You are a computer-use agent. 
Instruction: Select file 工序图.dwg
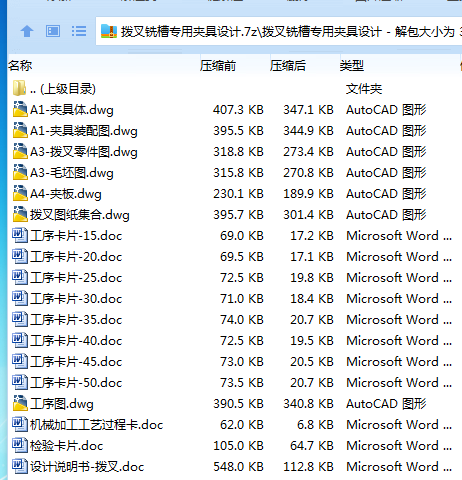tap(62, 404)
